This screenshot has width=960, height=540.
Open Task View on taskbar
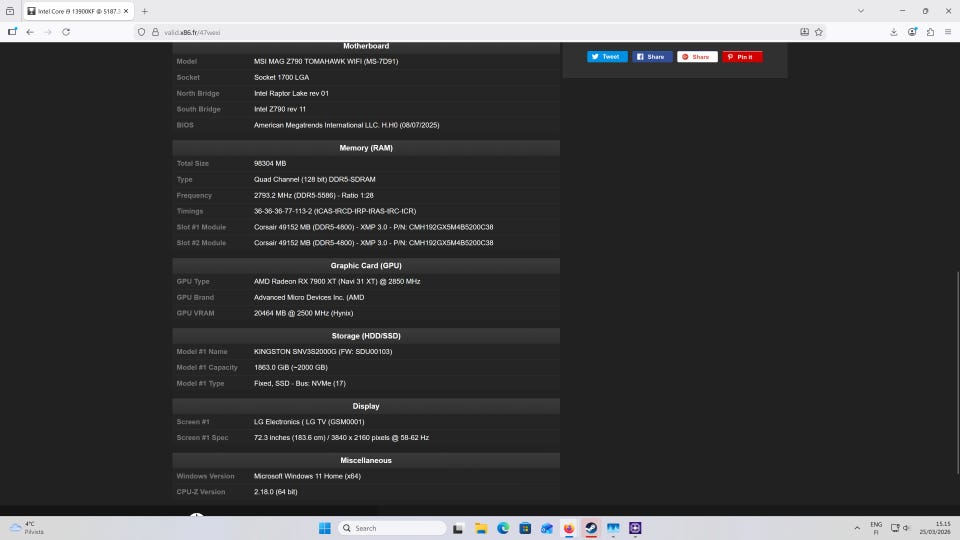click(458, 528)
